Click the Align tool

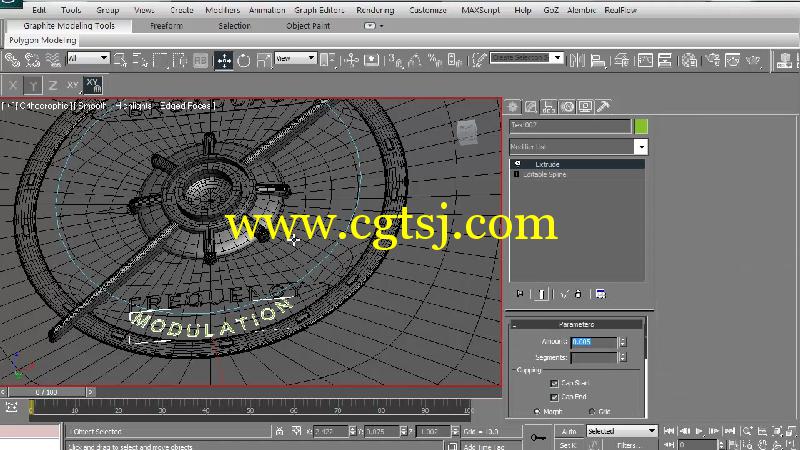pyautogui.click(x=597, y=60)
